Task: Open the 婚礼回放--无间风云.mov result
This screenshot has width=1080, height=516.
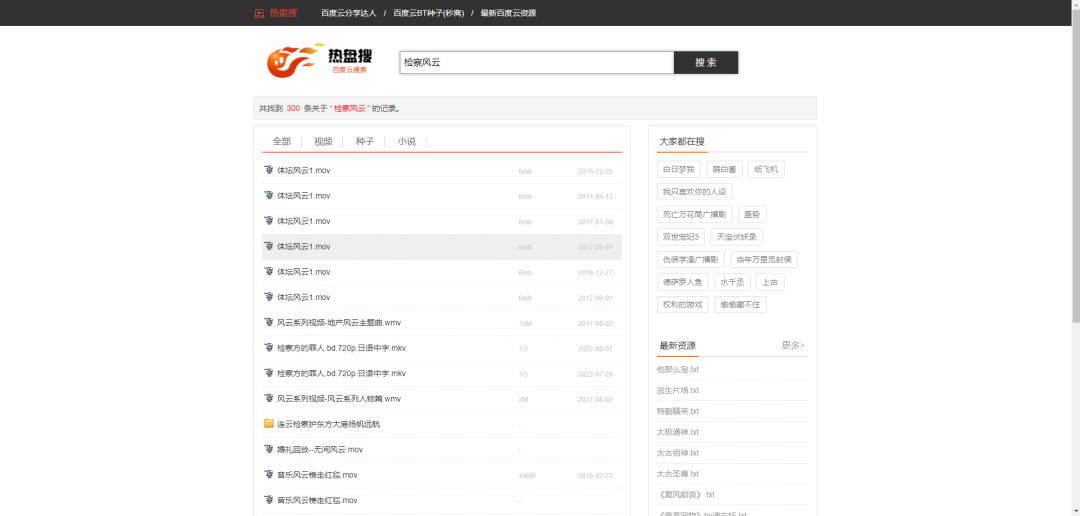Action: pos(320,449)
